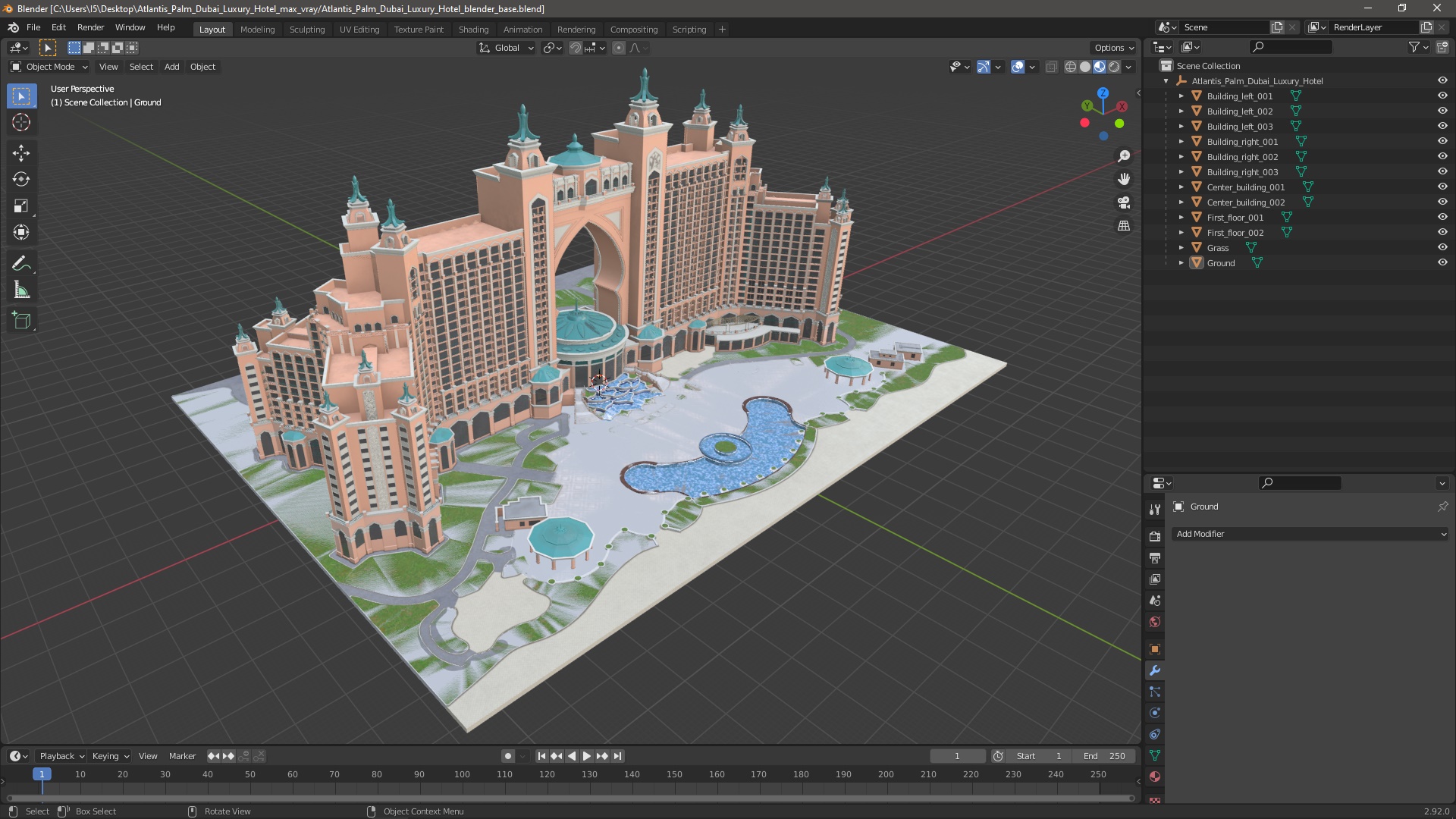Click the End frame value field
This screenshot has width=1456, height=819.
point(1104,757)
